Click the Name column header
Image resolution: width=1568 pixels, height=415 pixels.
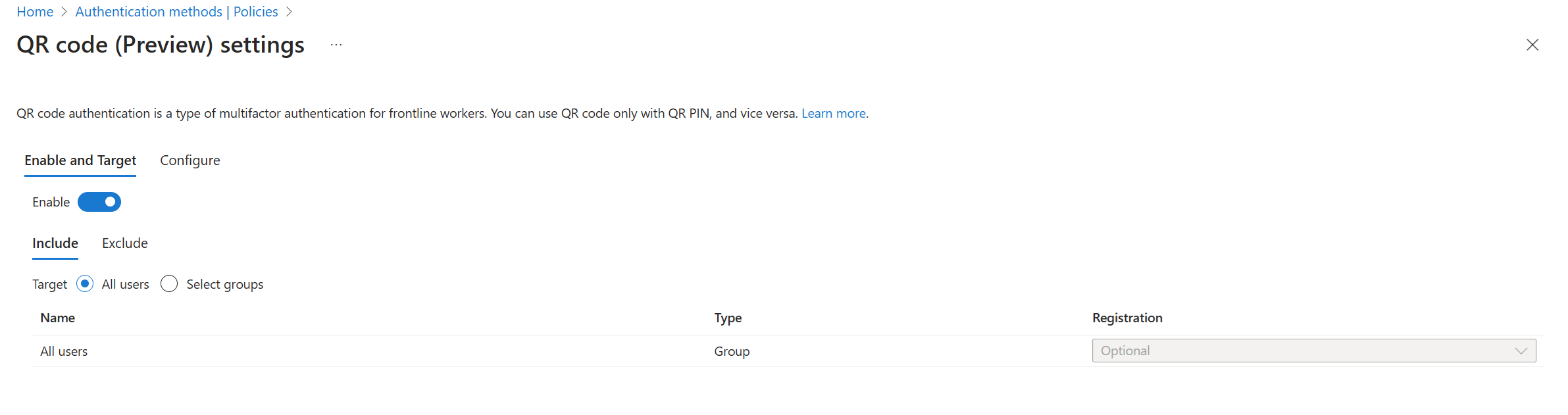click(x=57, y=318)
